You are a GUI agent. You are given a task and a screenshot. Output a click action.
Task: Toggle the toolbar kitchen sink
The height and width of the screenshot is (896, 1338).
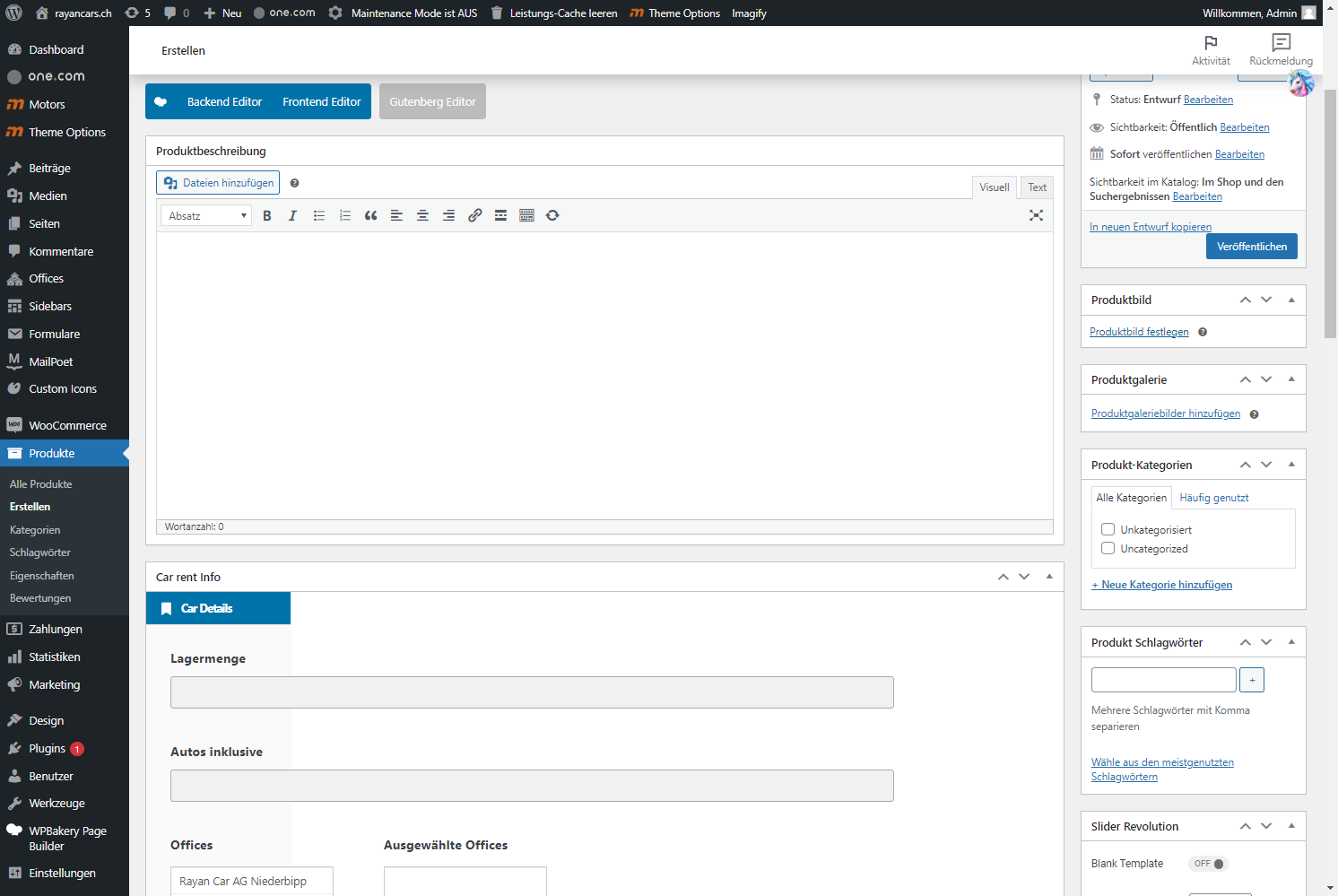point(526,215)
